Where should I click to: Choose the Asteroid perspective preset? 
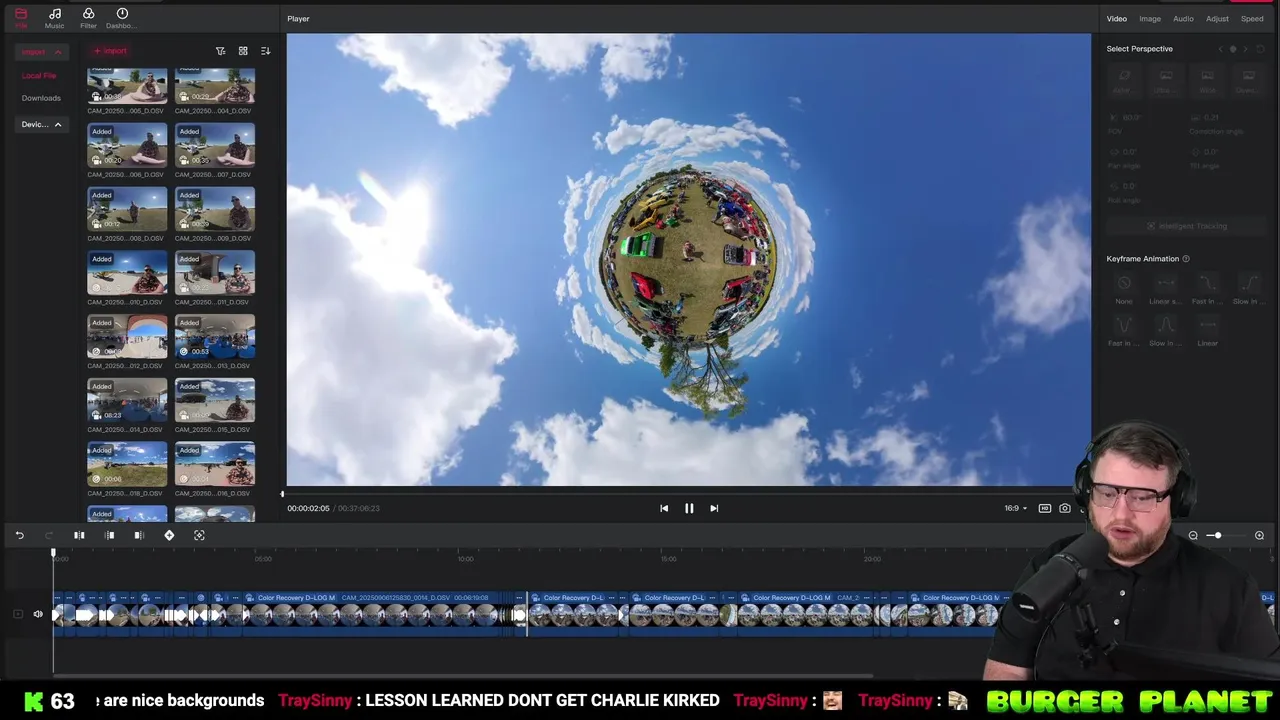(1124, 80)
